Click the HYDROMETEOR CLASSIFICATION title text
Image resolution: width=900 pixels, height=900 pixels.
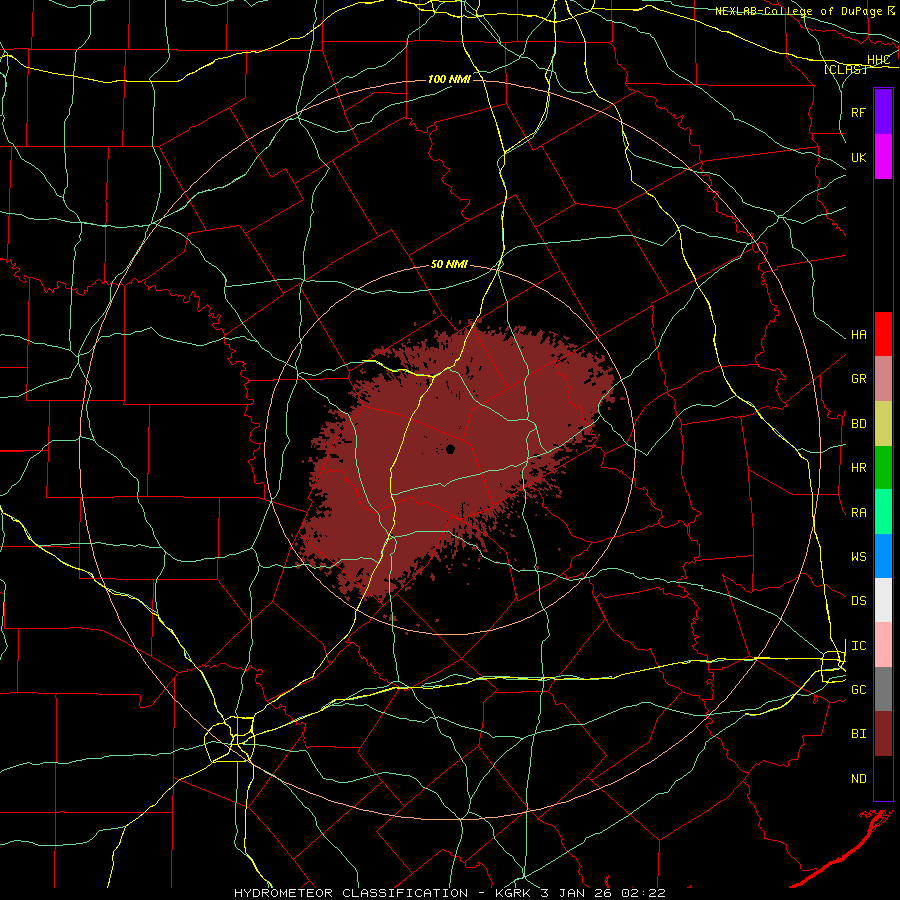point(351,893)
